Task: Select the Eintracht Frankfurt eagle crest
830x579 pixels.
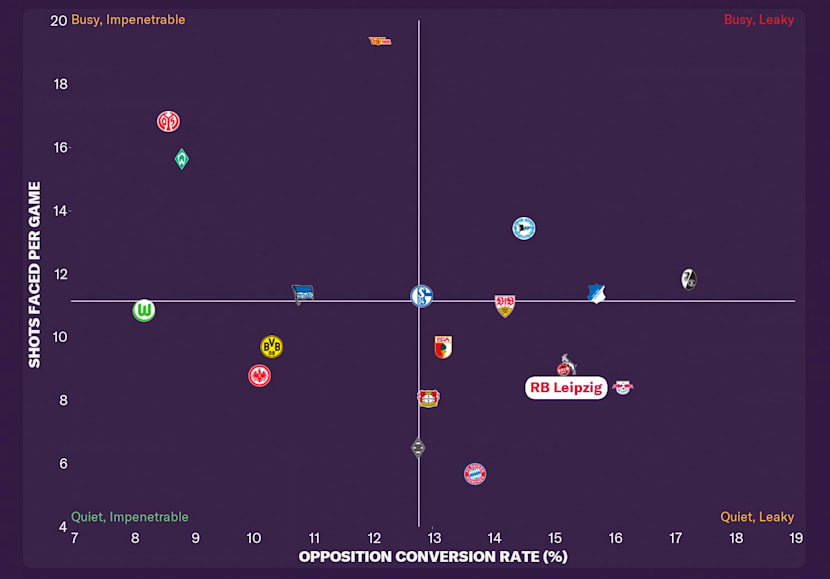Action: coord(260,376)
